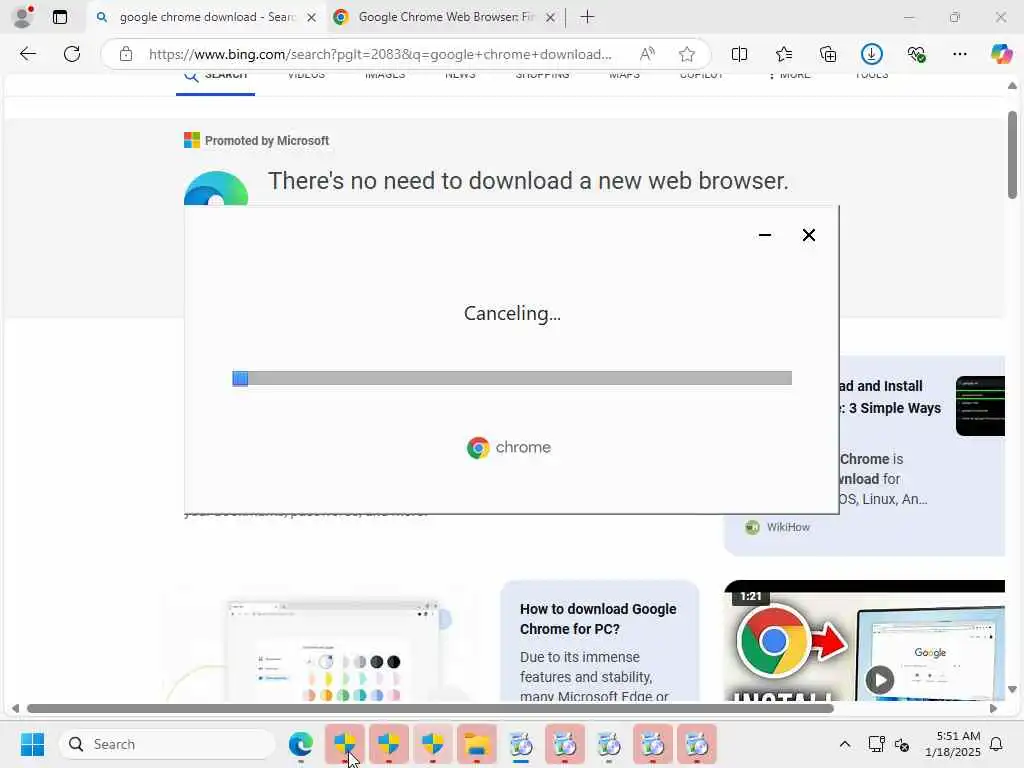This screenshot has height=768, width=1024.
Task: Click the vertical scrollbar thumb
Action: click(1012, 155)
